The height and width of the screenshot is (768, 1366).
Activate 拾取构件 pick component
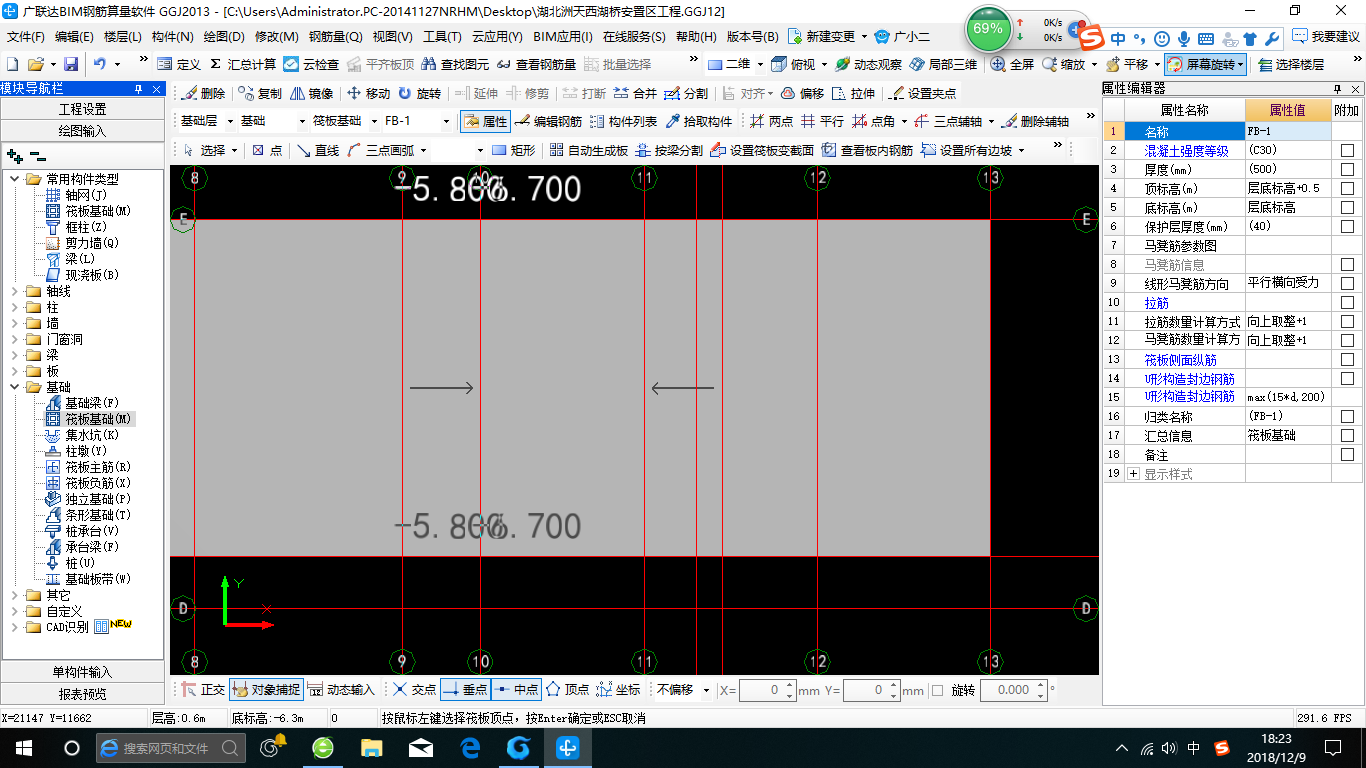pos(698,121)
